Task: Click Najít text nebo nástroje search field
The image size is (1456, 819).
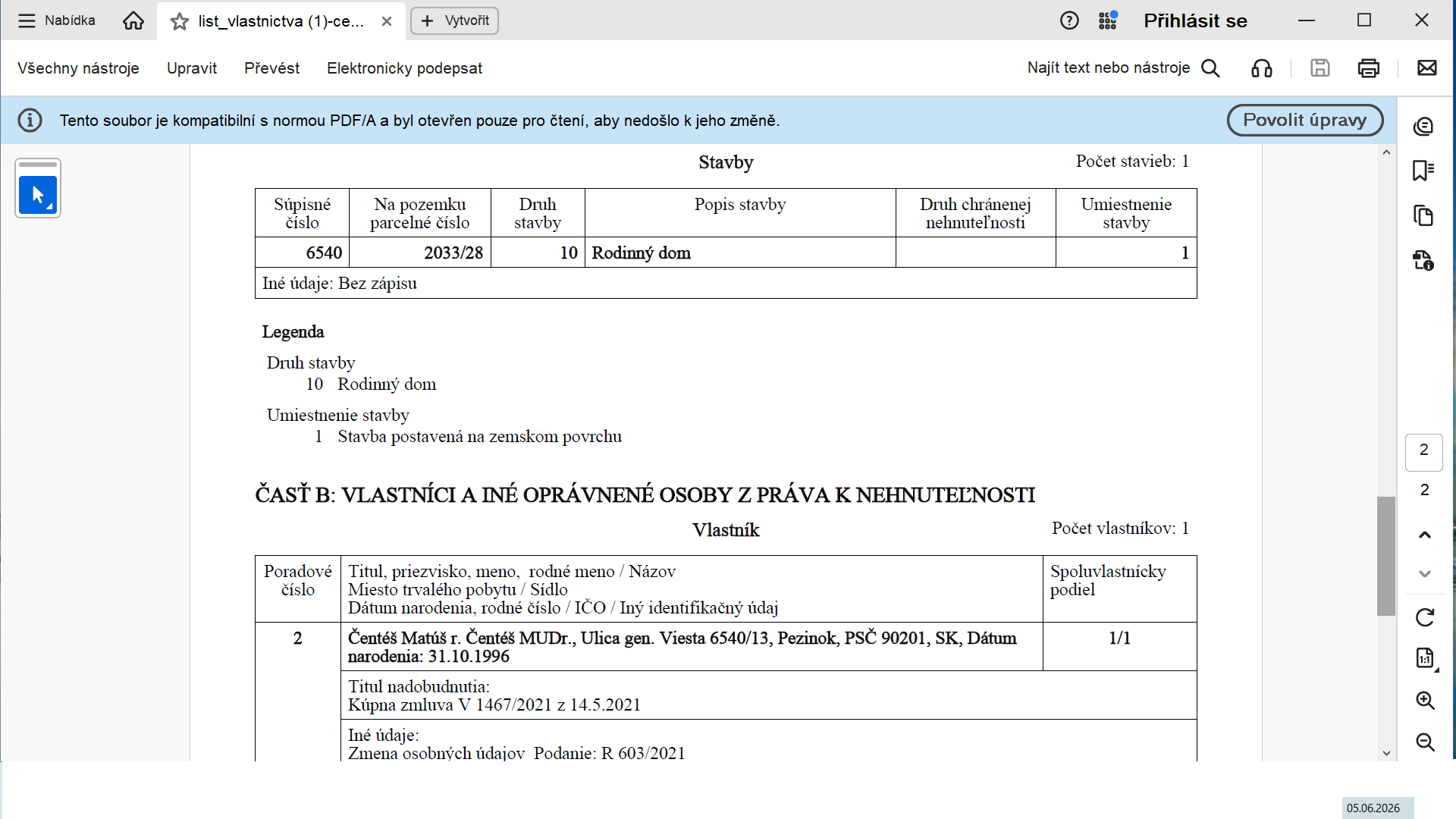Action: coord(1109,67)
